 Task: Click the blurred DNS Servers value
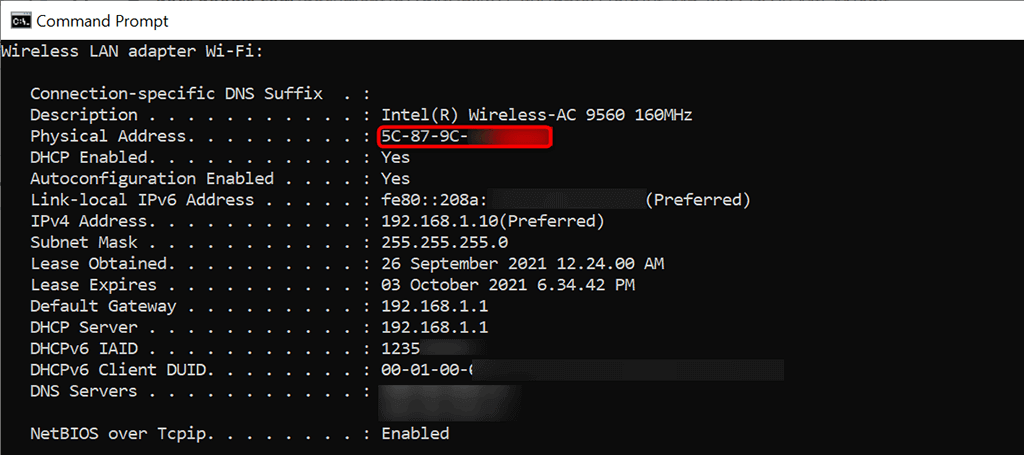coord(450,401)
